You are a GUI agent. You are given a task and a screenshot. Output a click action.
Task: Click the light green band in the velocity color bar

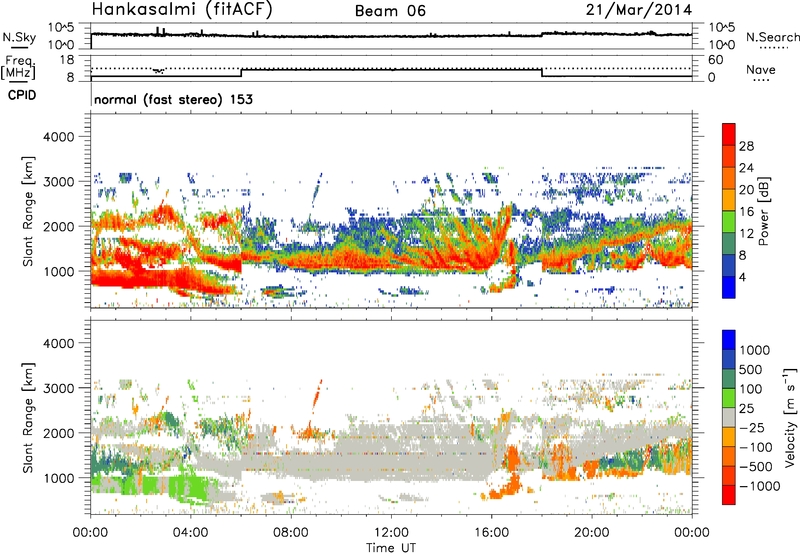point(729,398)
